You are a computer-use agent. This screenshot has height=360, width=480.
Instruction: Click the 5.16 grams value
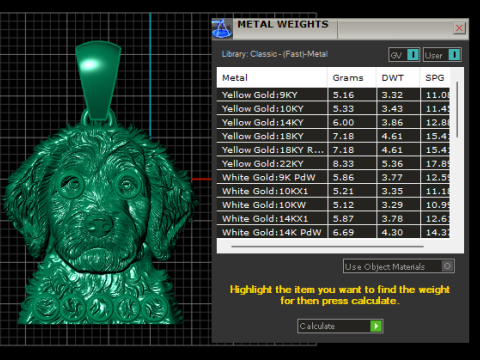[343, 95]
